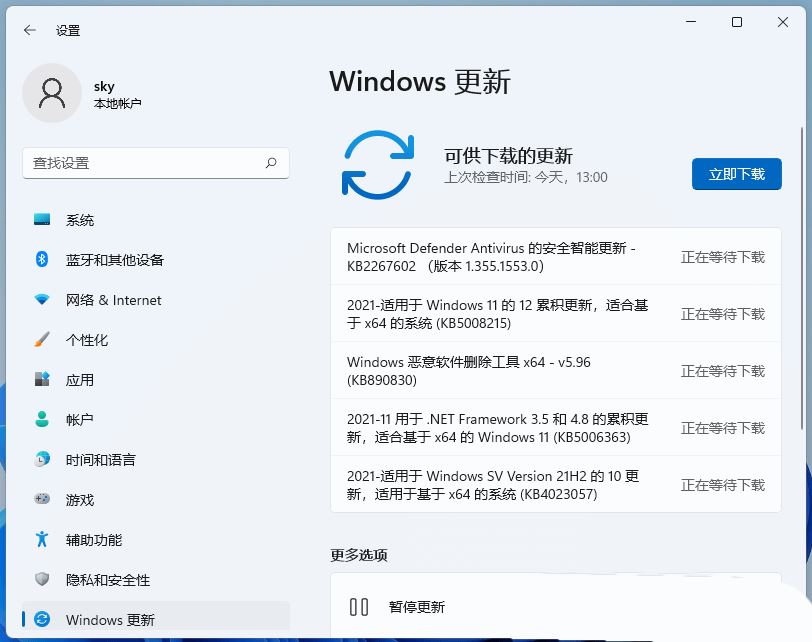Screen dimensions: 812x642
Task: Click the Accessibility (辅助功能) icon
Action: click(x=41, y=540)
